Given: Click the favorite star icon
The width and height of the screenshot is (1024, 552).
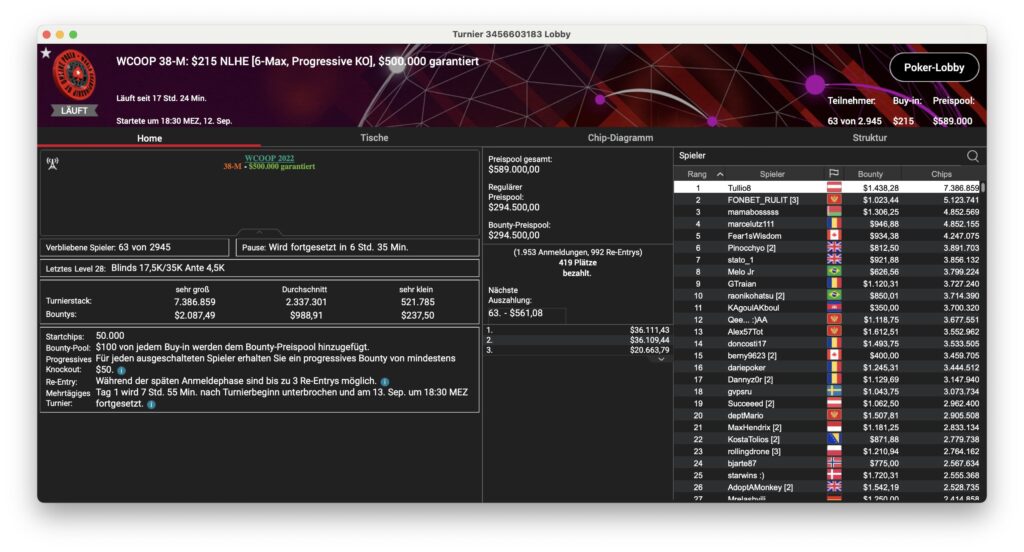Looking at the screenshot, I should coord(46,52).
